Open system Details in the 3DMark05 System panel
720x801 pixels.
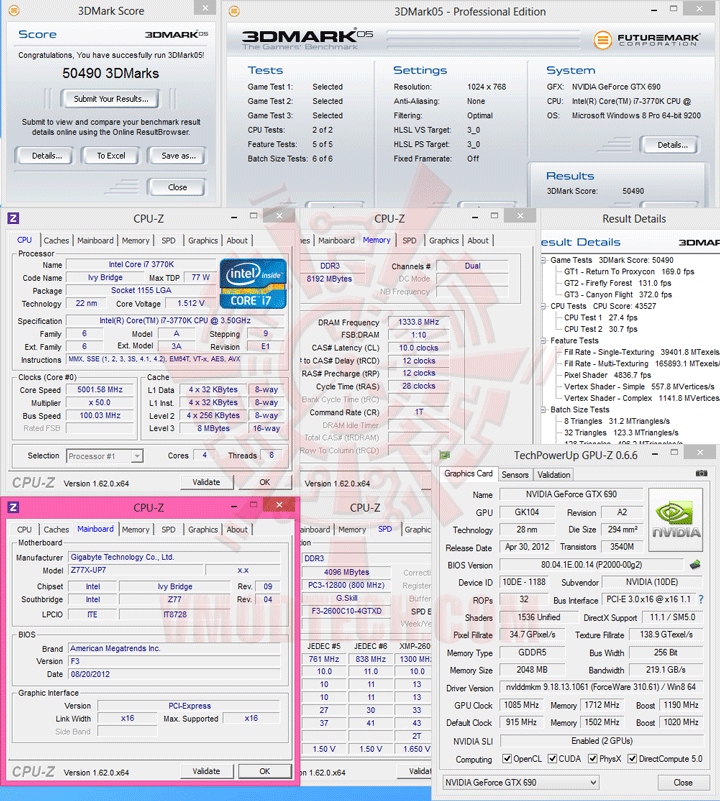pos(672,145)
